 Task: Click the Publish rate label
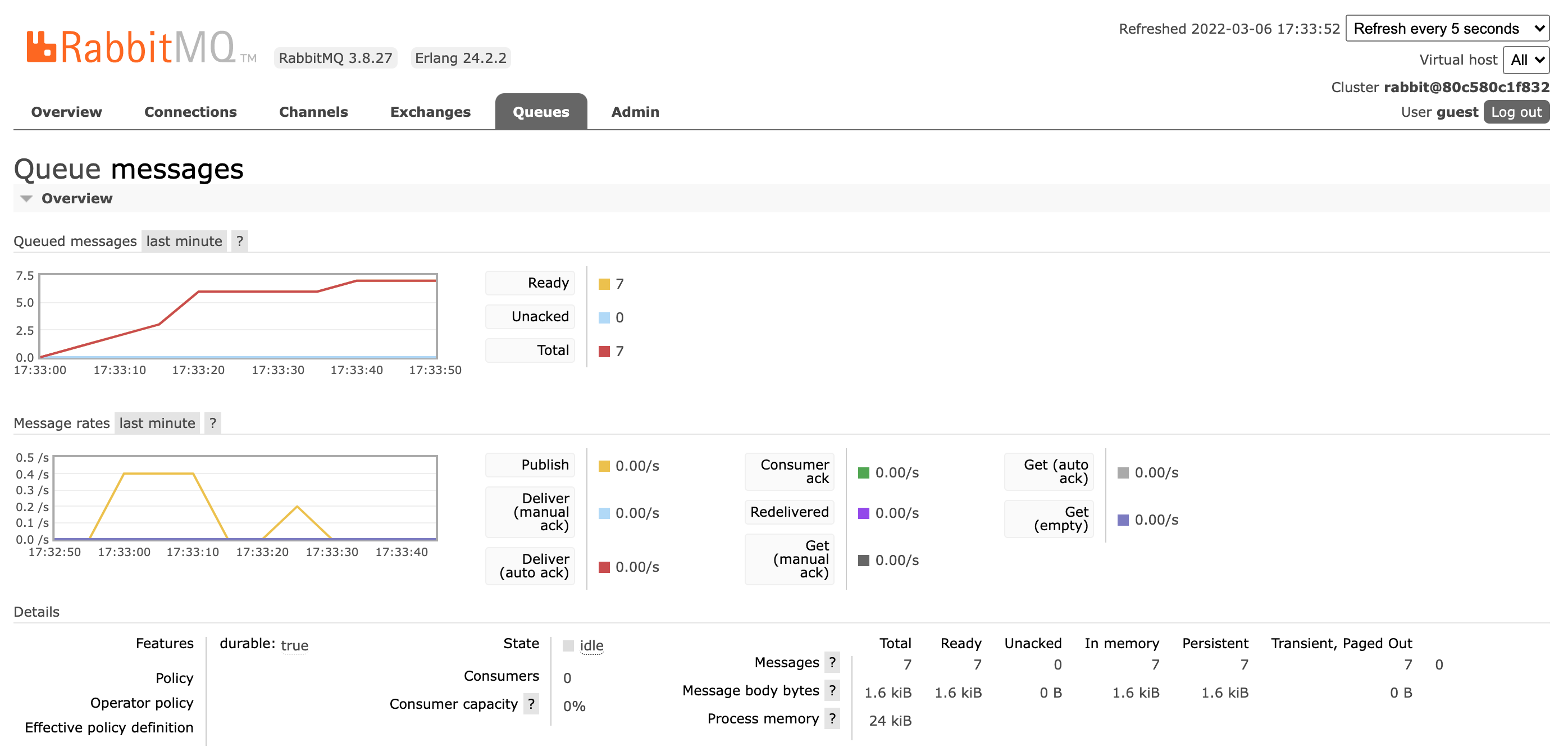point(544,465)
